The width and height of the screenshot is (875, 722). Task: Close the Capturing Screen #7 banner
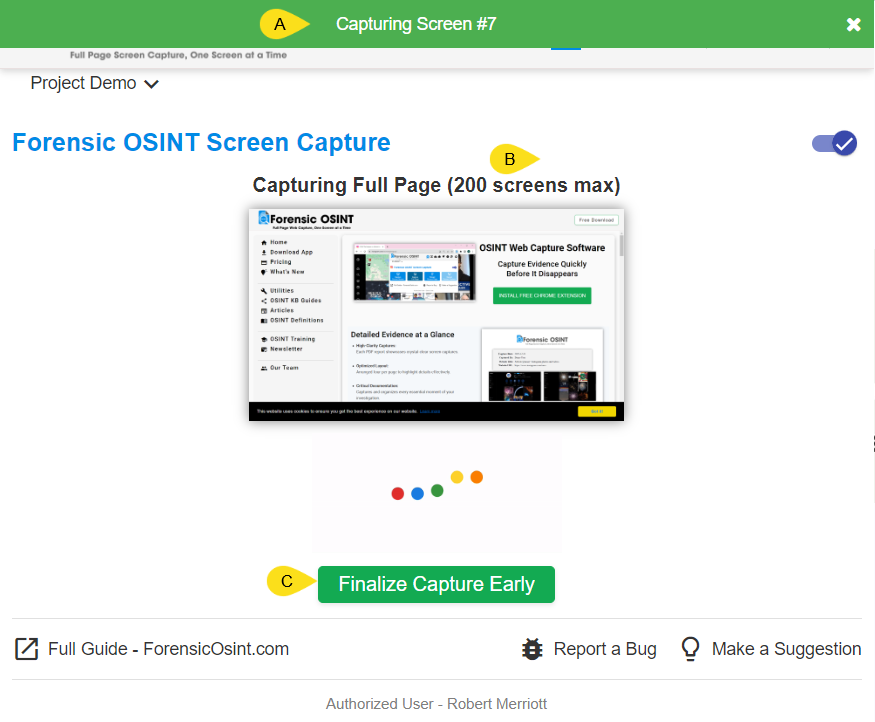(x=853, y=25)
